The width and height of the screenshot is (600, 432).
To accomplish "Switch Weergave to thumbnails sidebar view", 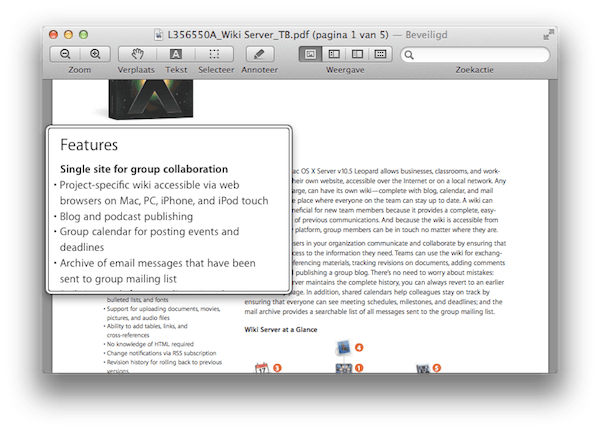I will point(334,54).
